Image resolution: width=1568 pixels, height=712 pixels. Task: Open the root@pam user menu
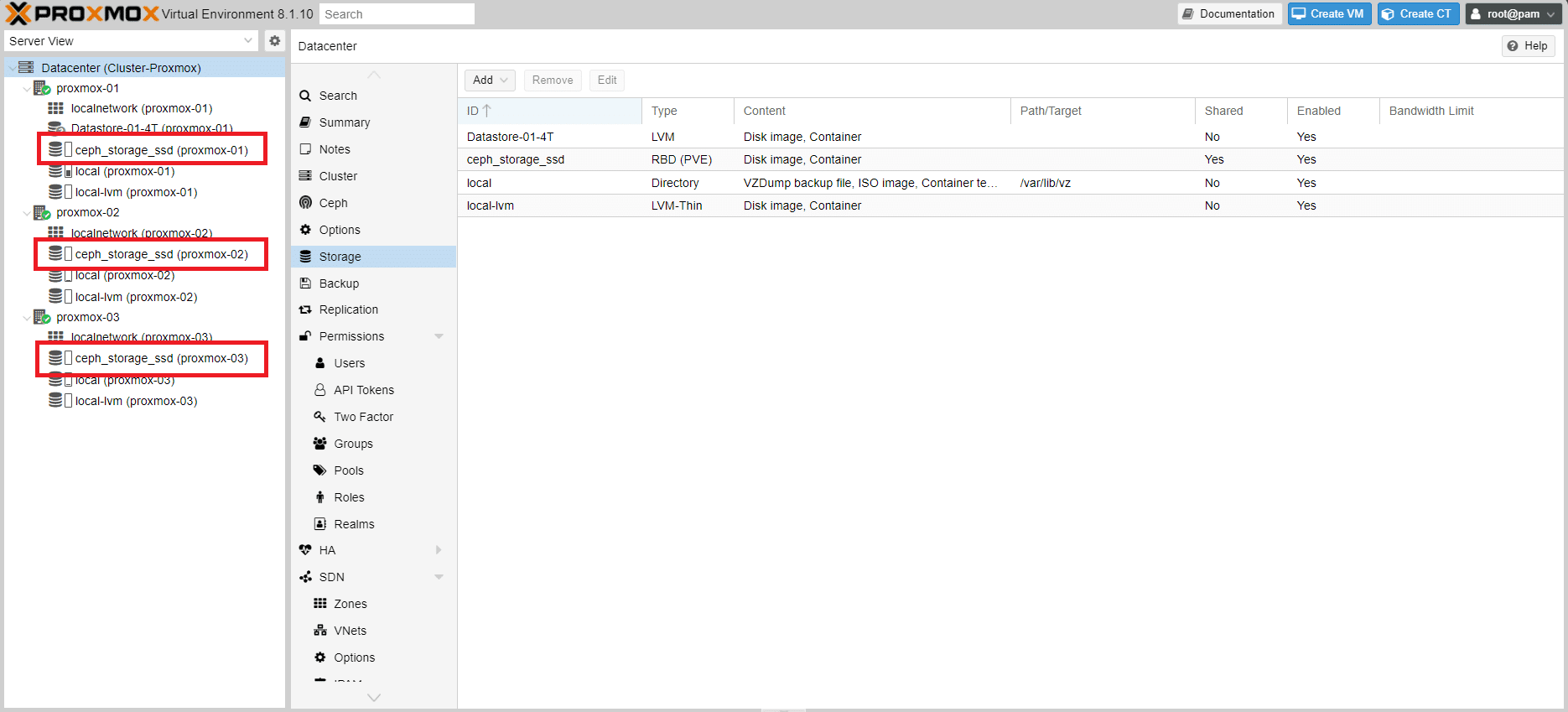[x=1514, y=13]
